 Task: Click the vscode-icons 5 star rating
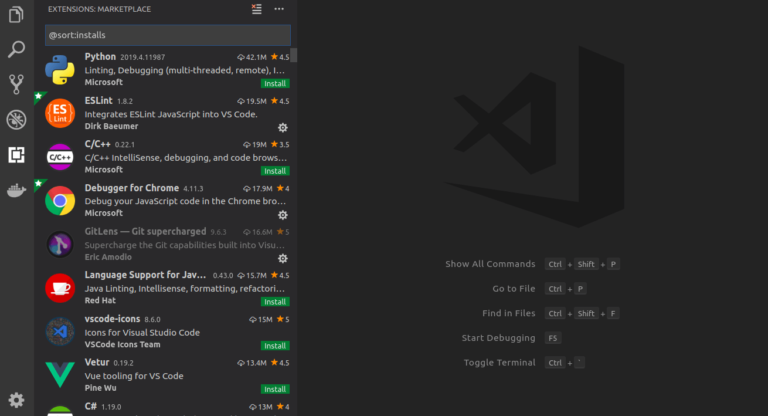[283, 319]
